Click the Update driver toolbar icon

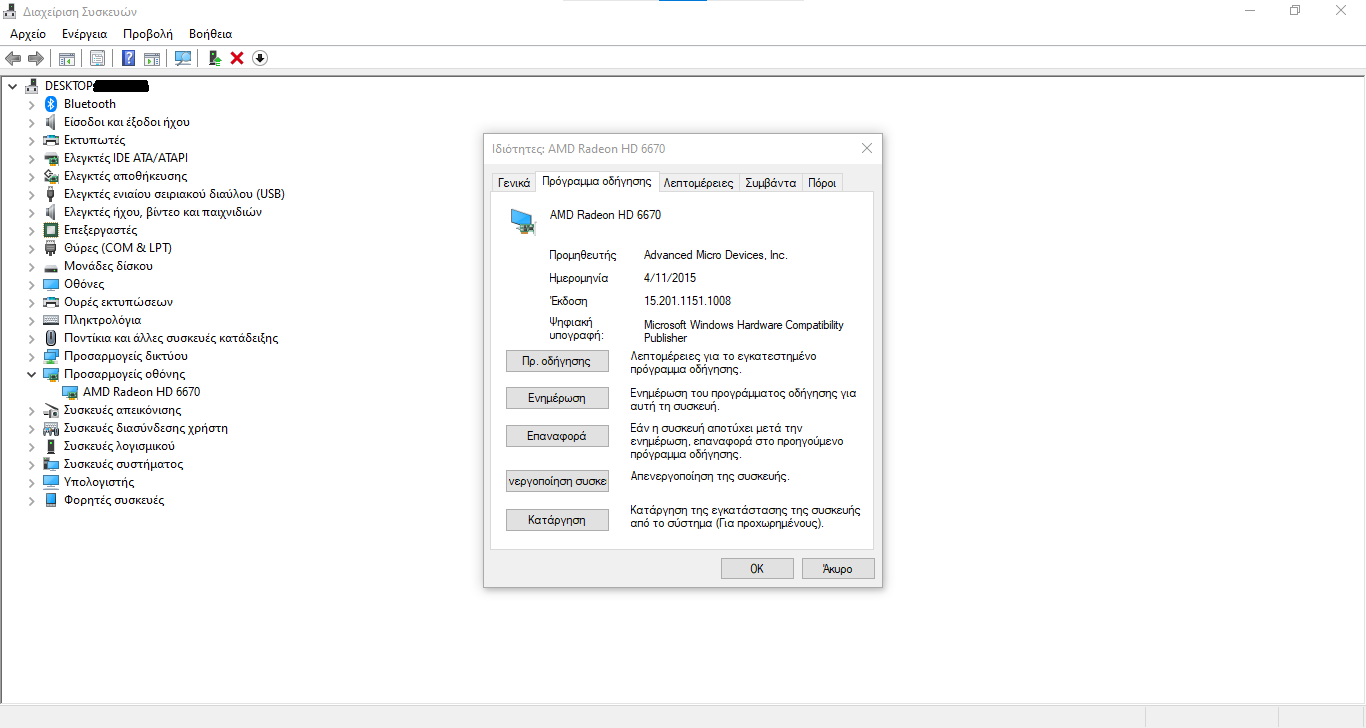point(214,58)
